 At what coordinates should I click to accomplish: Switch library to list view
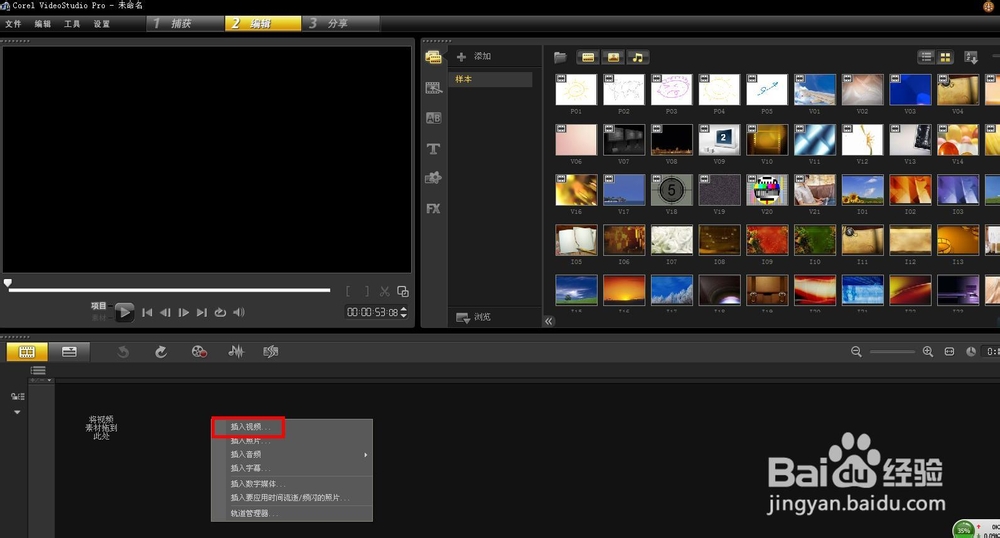[x=926, y=57]
